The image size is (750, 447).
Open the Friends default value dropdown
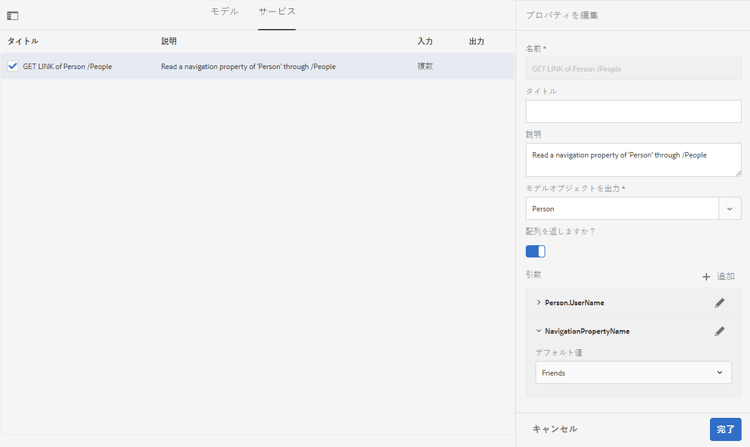(633, 372)
